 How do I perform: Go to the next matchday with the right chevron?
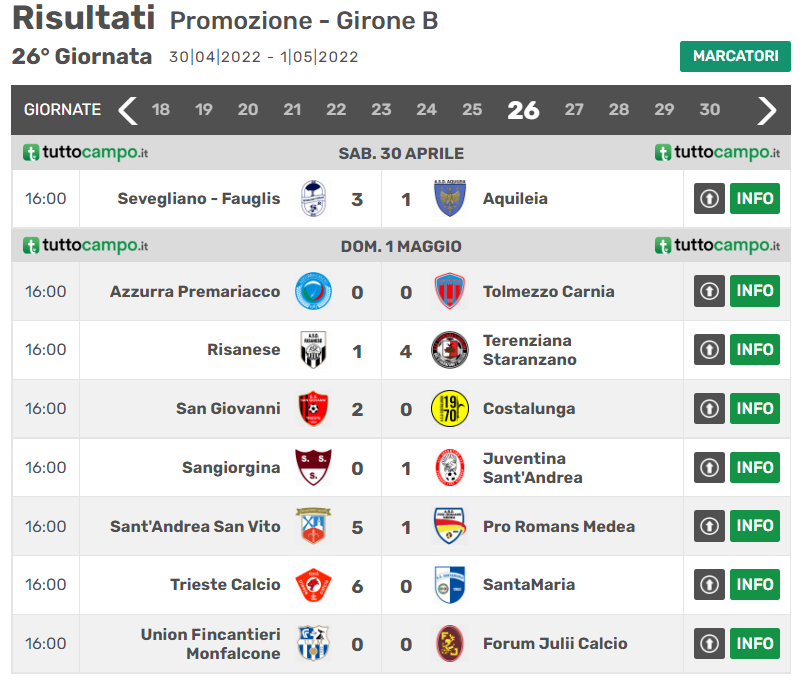(x=766, y=110)
